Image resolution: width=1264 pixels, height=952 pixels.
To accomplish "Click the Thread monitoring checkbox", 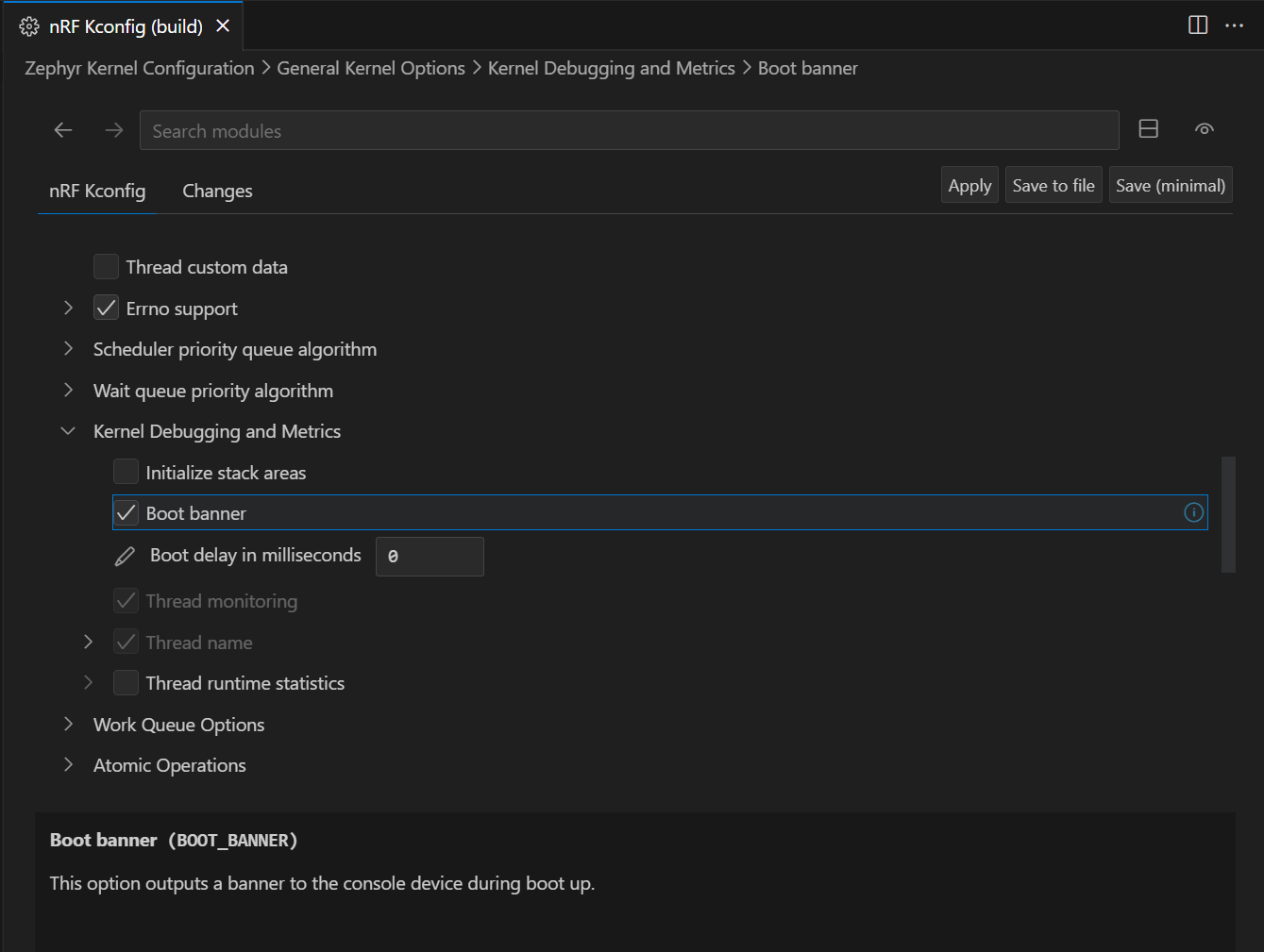I will 126,600.
